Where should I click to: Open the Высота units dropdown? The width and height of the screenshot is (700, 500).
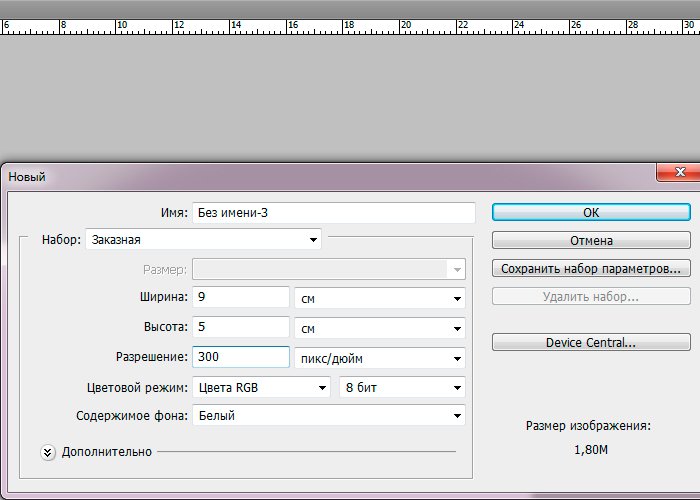click(380, 328)
